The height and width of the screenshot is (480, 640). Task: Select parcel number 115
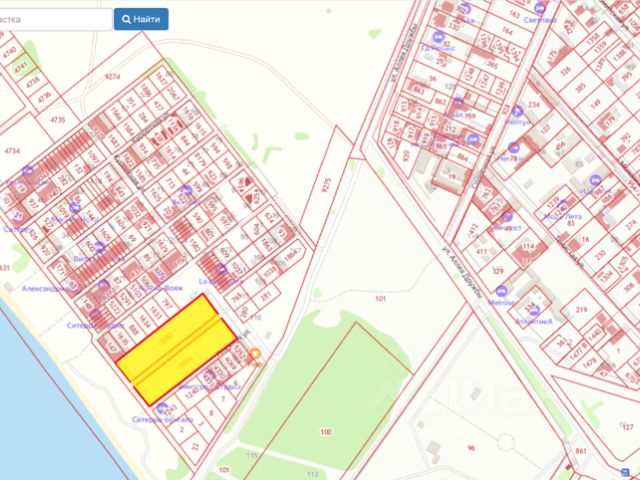click(253, 456)
